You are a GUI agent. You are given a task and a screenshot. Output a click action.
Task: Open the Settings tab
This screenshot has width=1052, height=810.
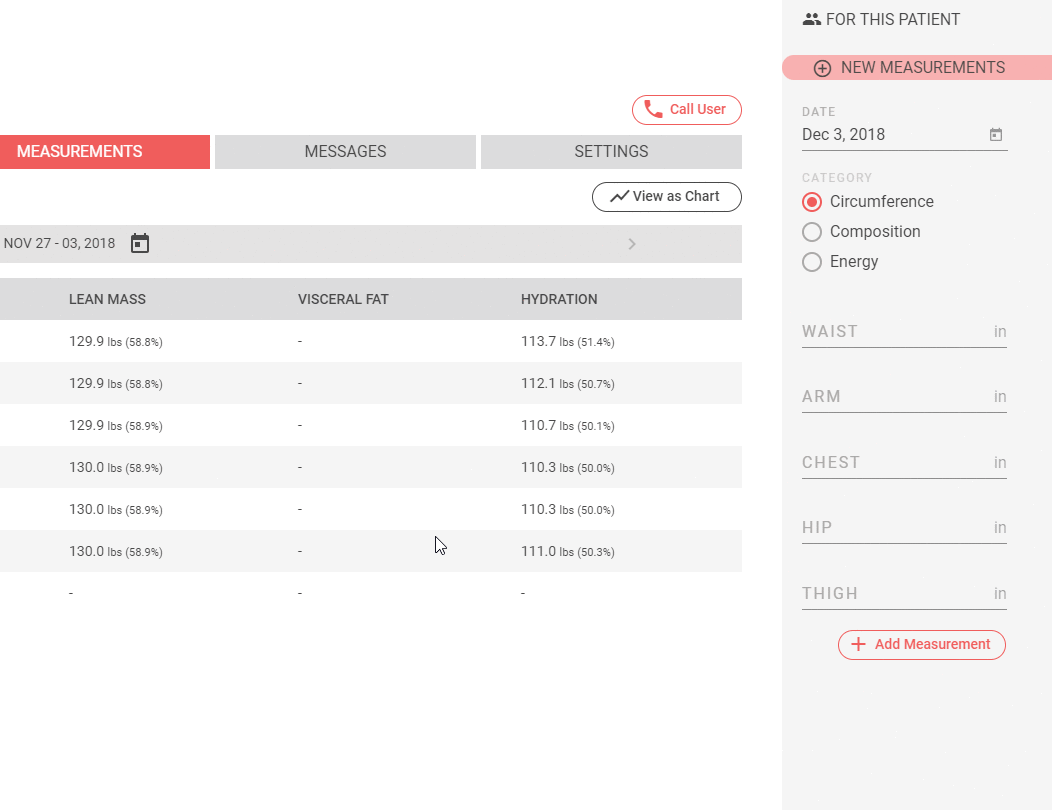(x=611, y=152)
